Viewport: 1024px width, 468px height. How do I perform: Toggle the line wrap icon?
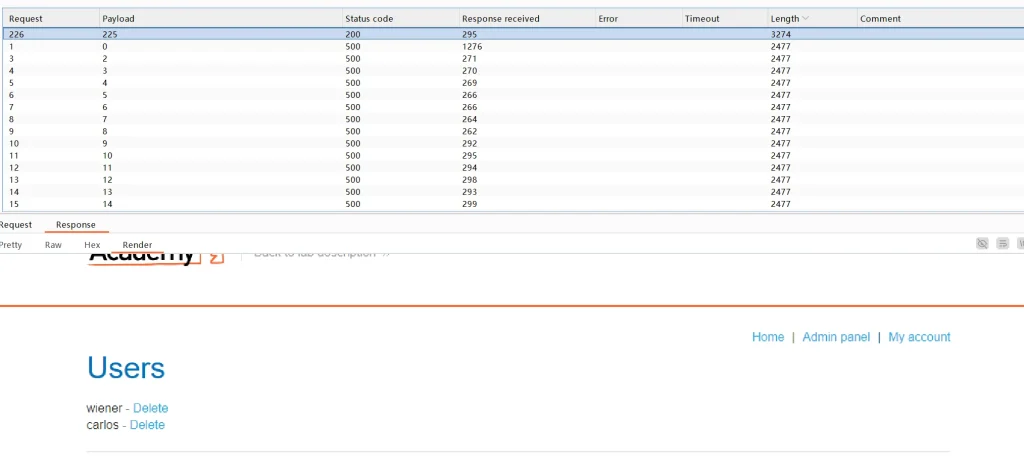(x=1002, y=244)
